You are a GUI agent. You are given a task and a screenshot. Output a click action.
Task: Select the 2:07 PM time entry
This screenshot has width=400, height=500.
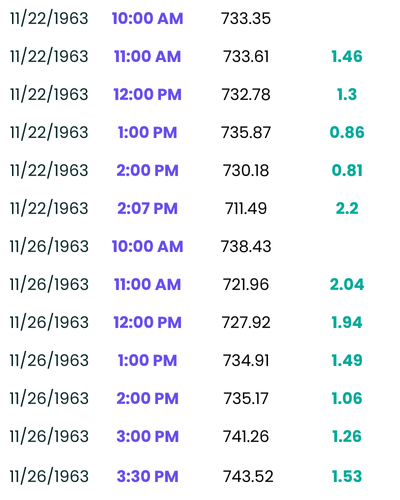click(147, 208)
